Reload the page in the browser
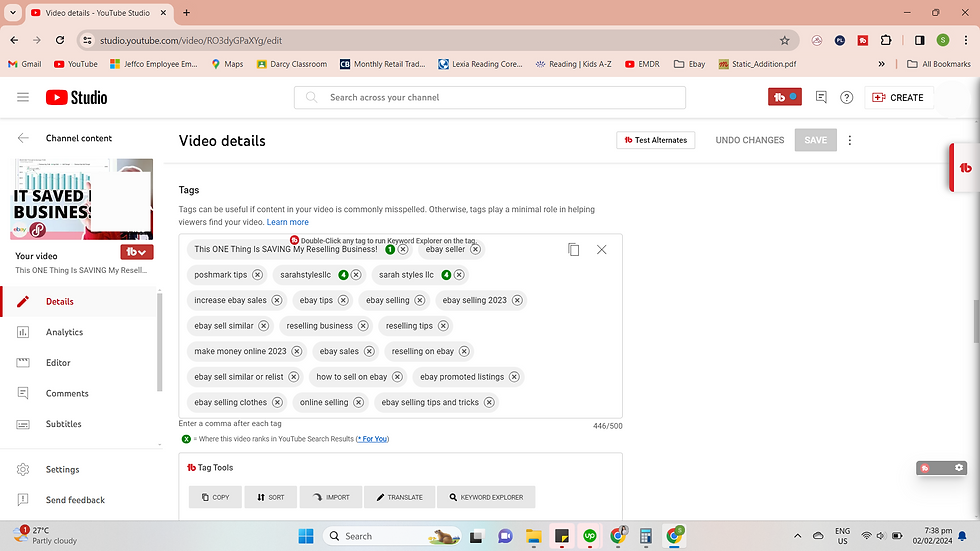The image size is (980, 551). pos(60,41)
